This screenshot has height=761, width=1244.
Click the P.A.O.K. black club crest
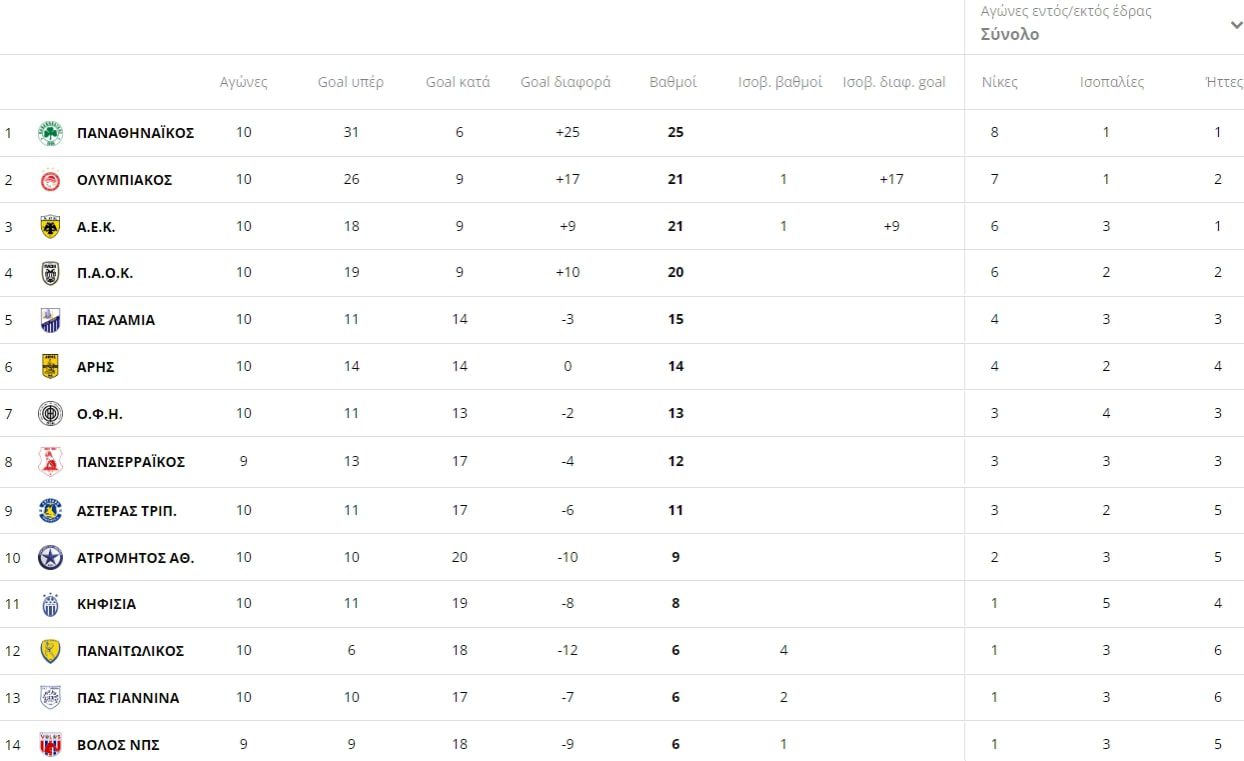click(x=50, y=273)
